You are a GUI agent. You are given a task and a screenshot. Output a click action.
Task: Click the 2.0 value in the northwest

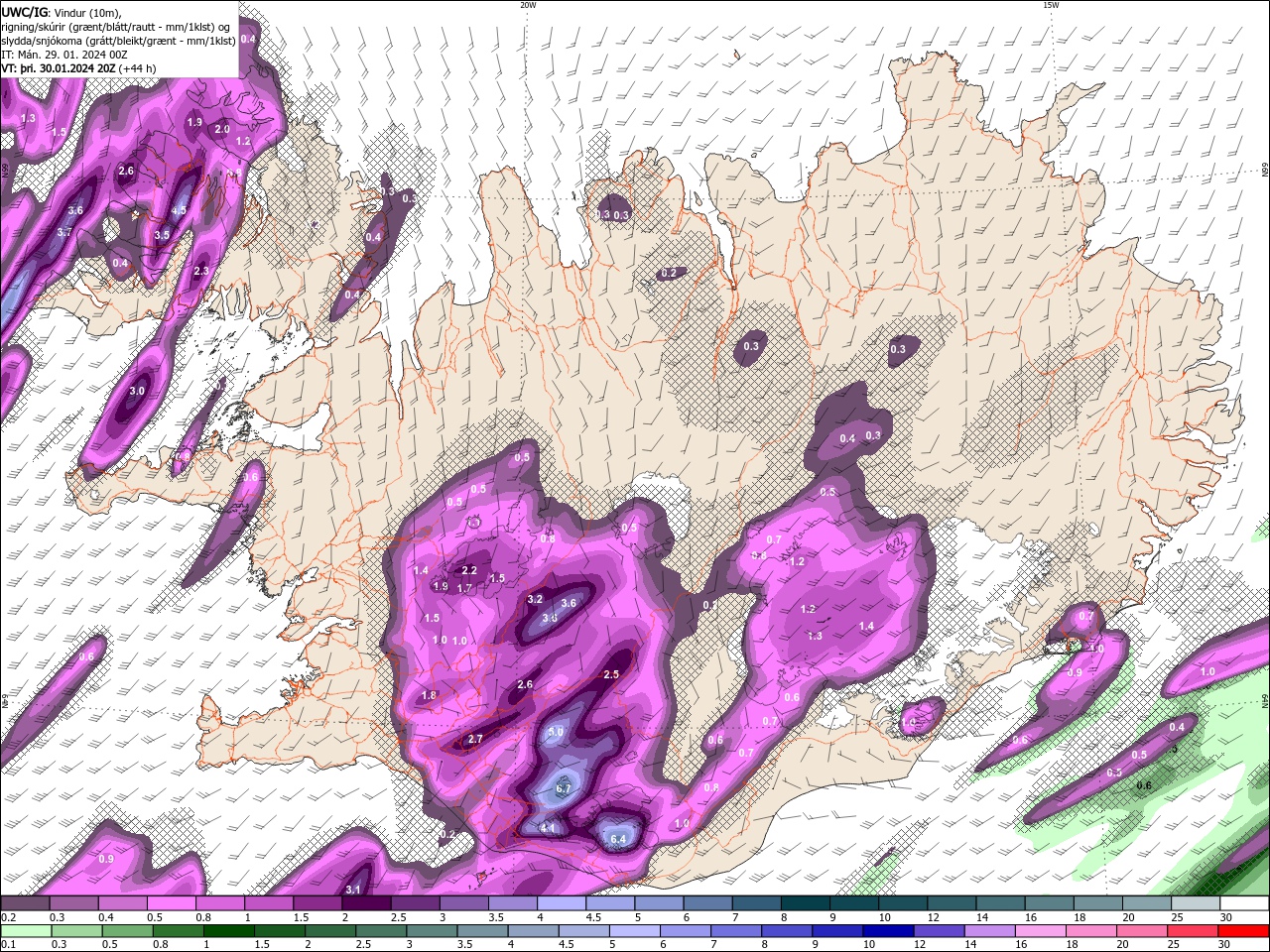[x=222, y=129]
